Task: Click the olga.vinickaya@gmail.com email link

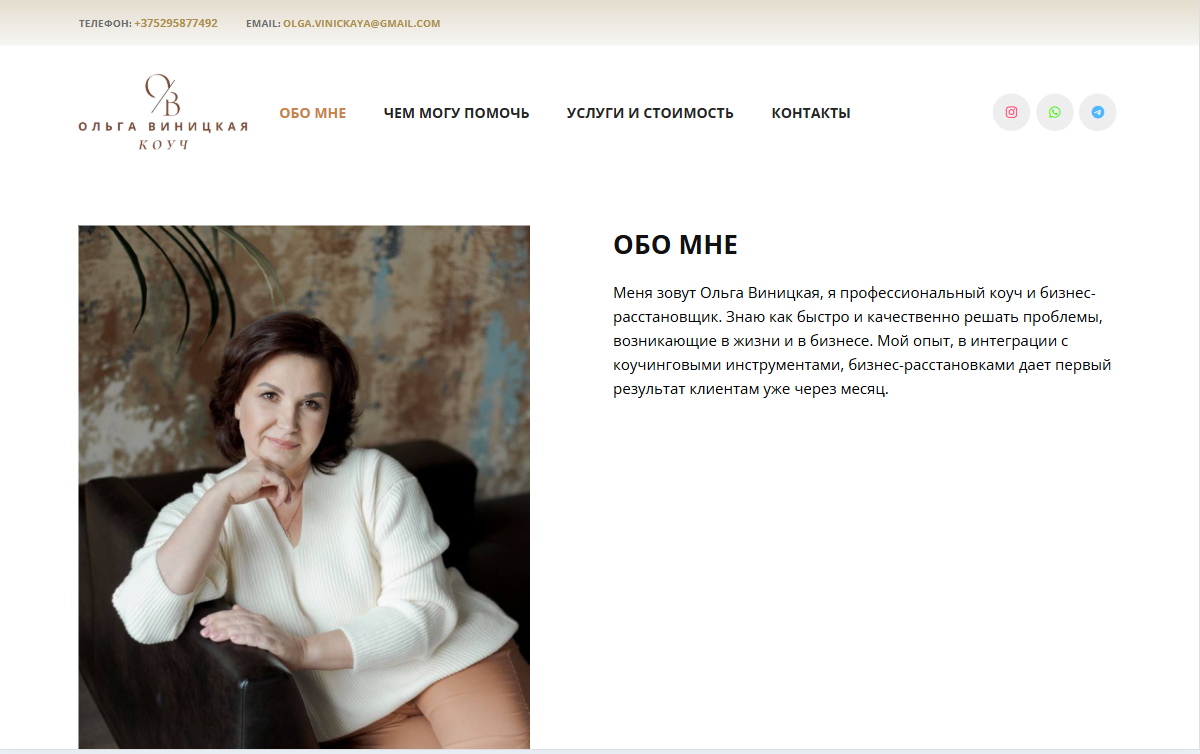Action: (361, 23)
